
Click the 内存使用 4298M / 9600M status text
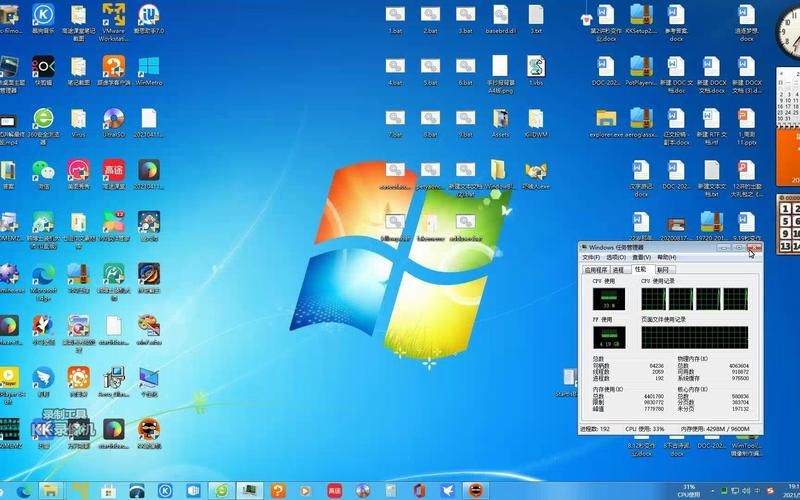coord(715,429)
